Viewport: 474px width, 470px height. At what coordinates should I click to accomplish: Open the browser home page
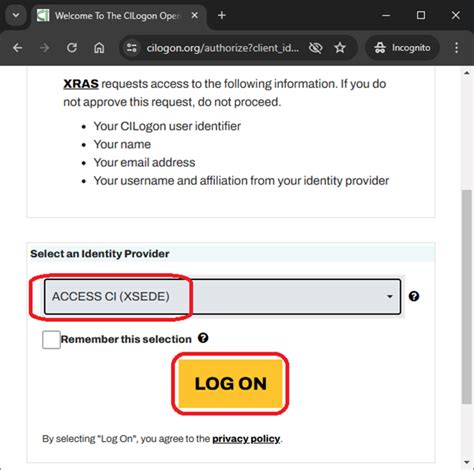click(99, 48)
